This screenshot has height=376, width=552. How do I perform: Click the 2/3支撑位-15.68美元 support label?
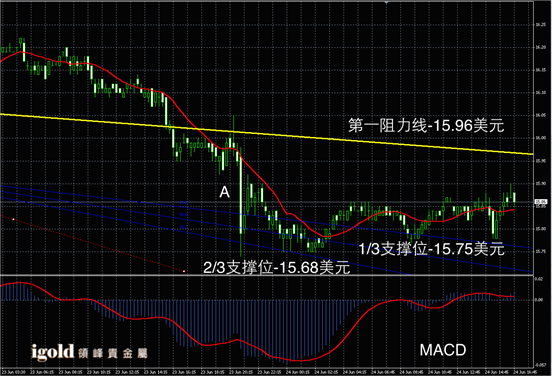(x=277, y=268)
